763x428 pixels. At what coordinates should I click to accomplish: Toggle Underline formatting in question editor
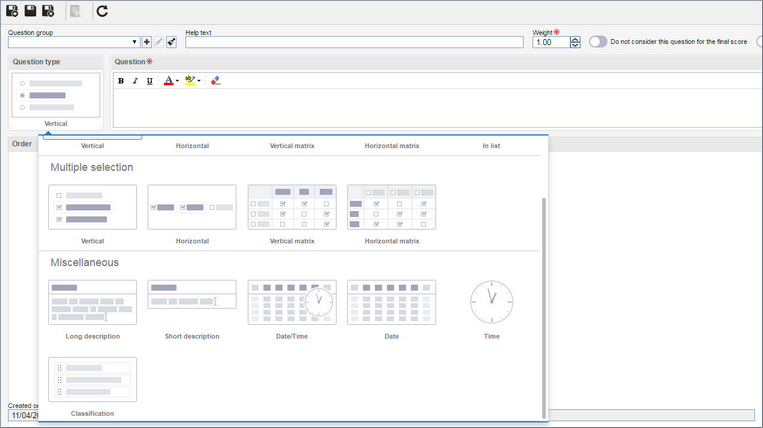click(x=149, y=81)
